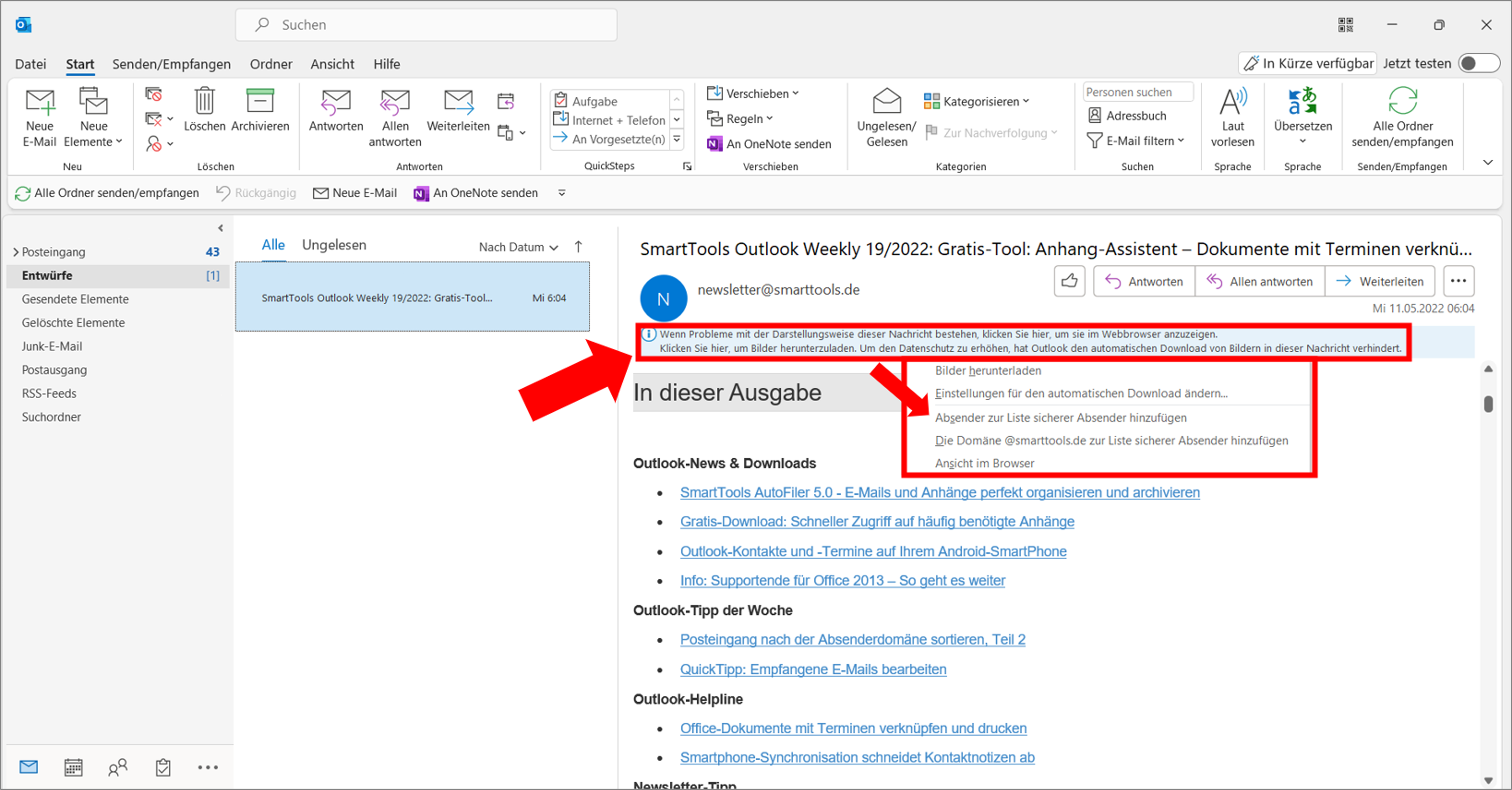This screenshot has height=790, width=1512.
Task: Open QuickTipp: Empfangene E-Mails bearbeiten link
Action: [813, 669]
